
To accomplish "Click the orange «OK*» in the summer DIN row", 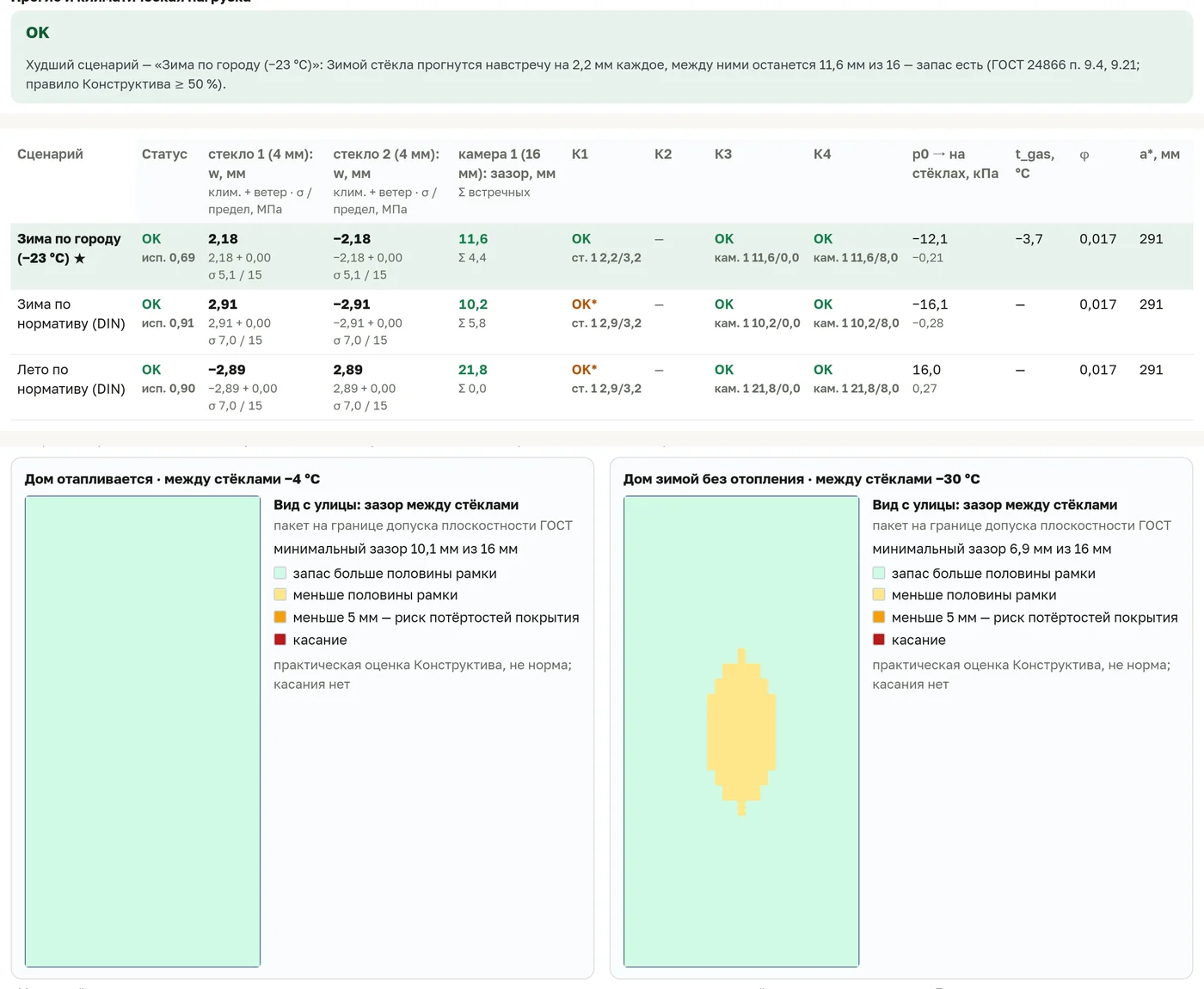I will [584, 369].
